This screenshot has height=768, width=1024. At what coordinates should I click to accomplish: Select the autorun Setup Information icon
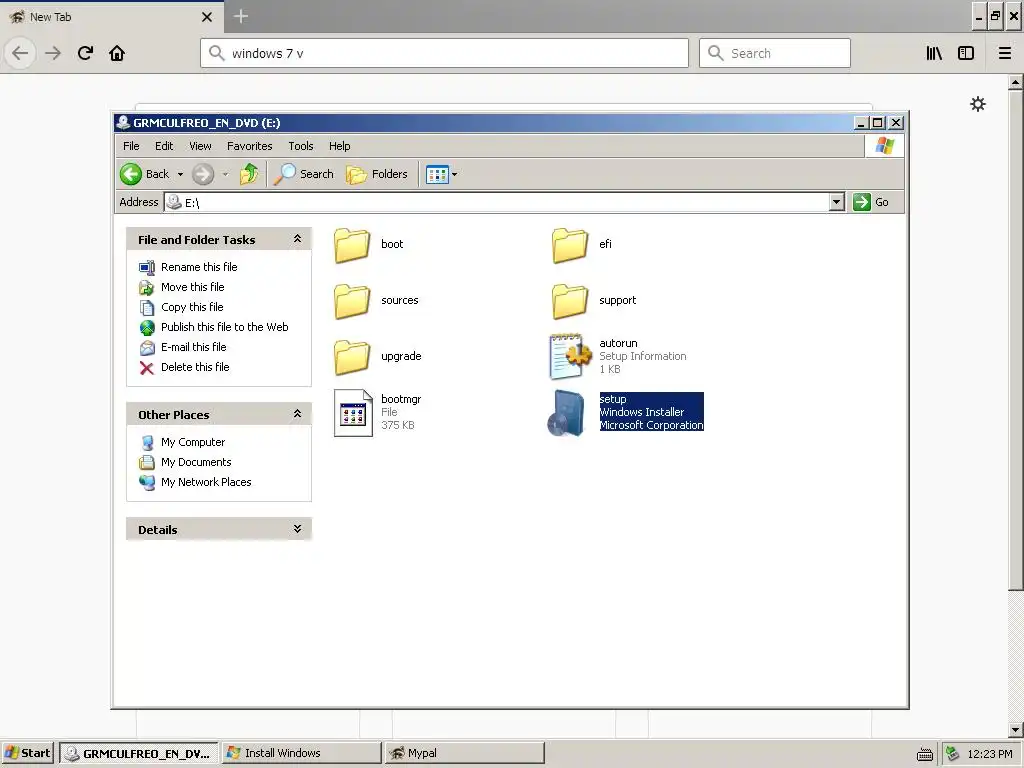tap(569, 356)
